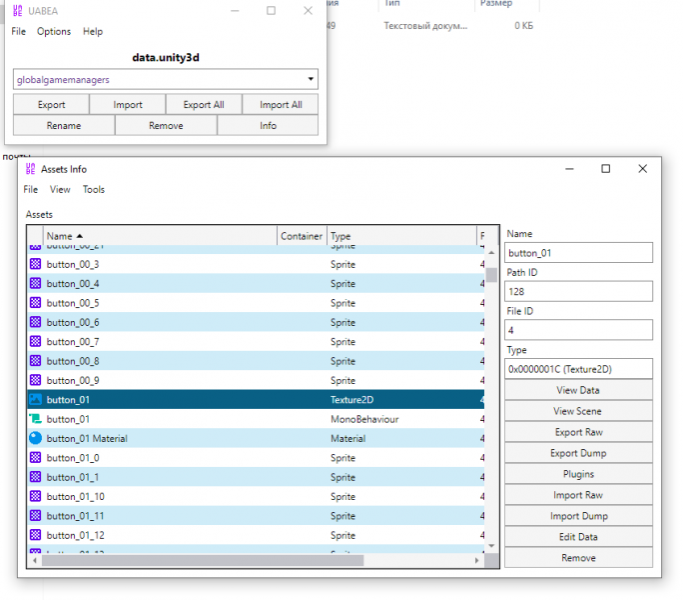Click the Texture2D image icon of button_01
This screenshot has width=683, height=600.
[x=35, y=399]
